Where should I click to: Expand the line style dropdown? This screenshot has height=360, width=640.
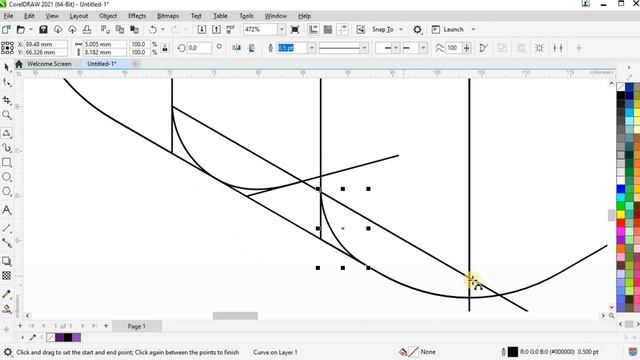tap(364, 48)
